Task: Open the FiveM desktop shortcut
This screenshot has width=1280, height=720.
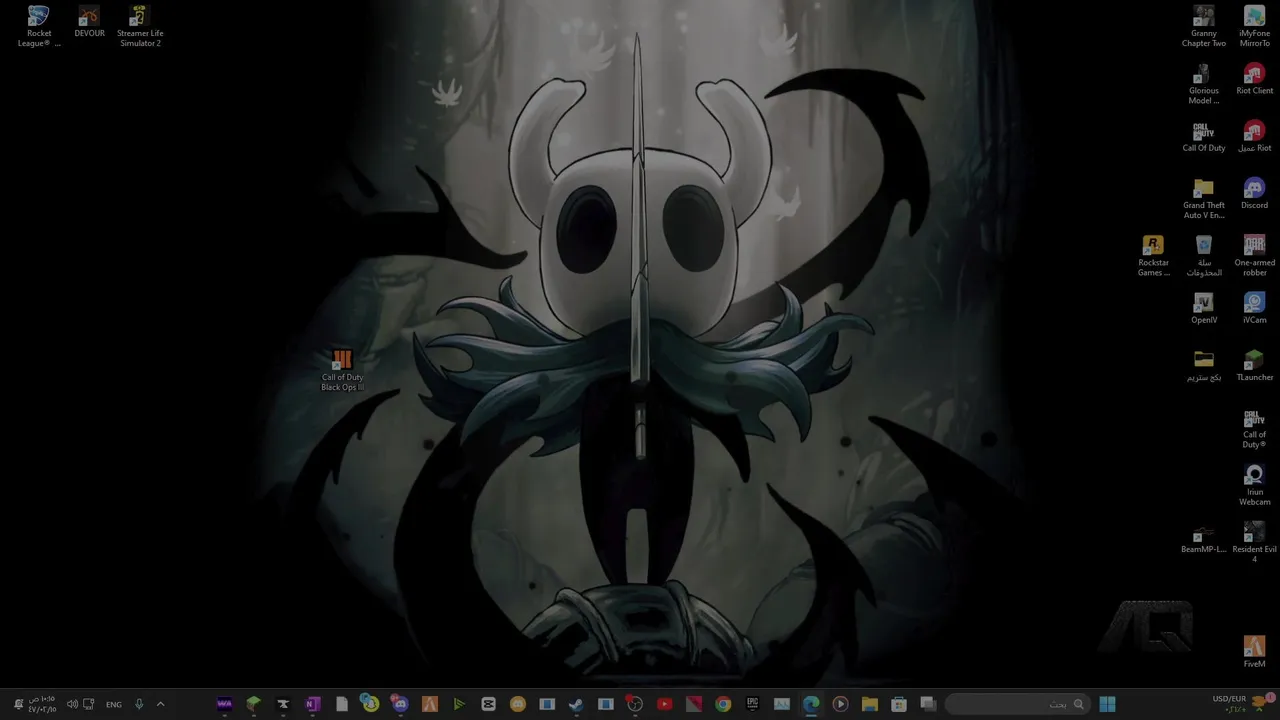Action: [1254, 652]
